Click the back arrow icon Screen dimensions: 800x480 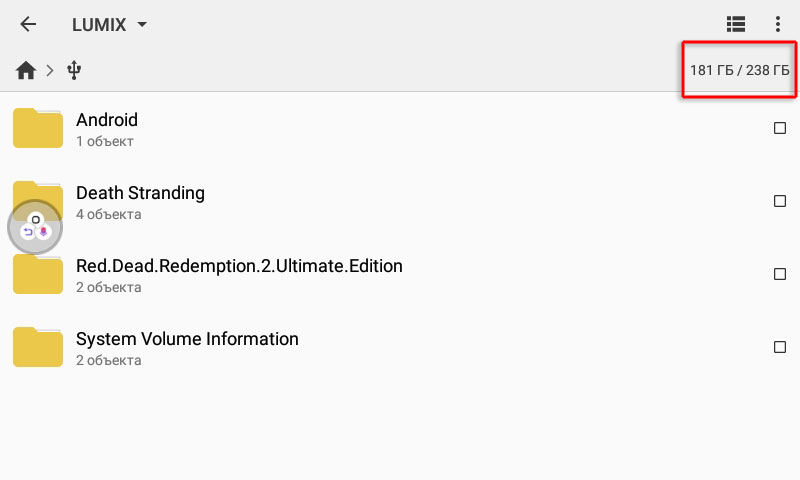point(28,25)
